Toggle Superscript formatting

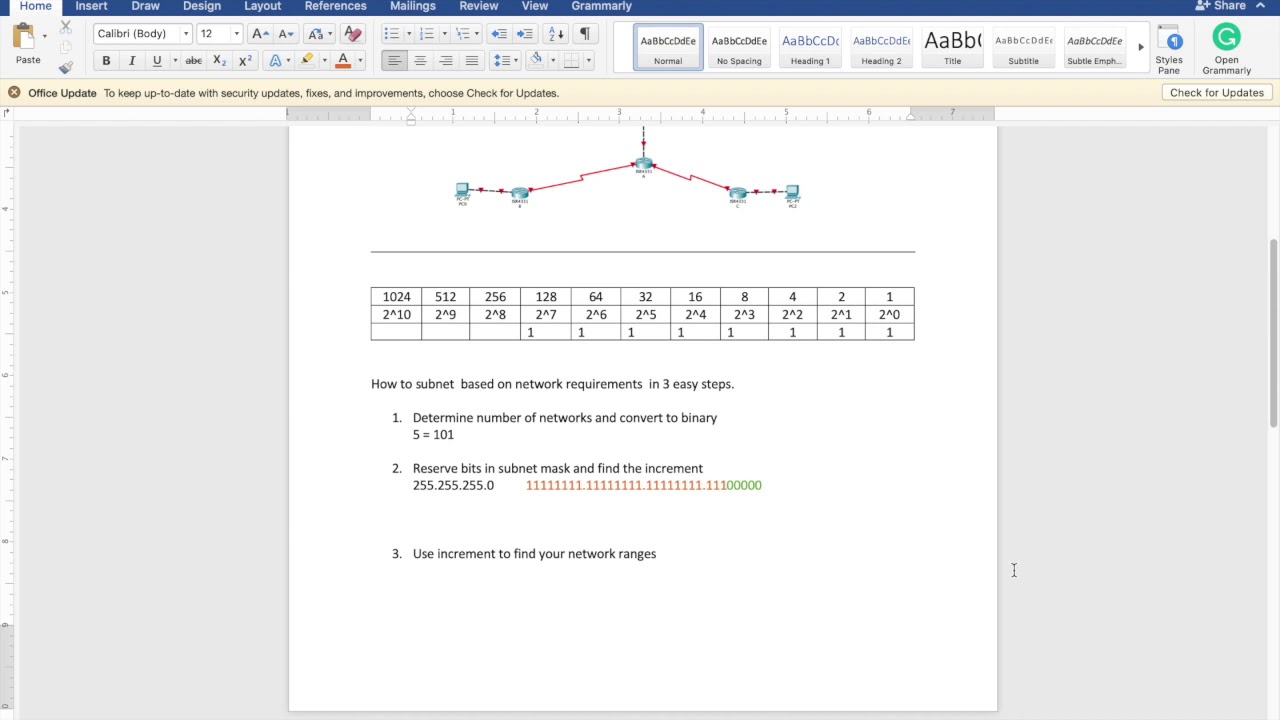(245, 61)
